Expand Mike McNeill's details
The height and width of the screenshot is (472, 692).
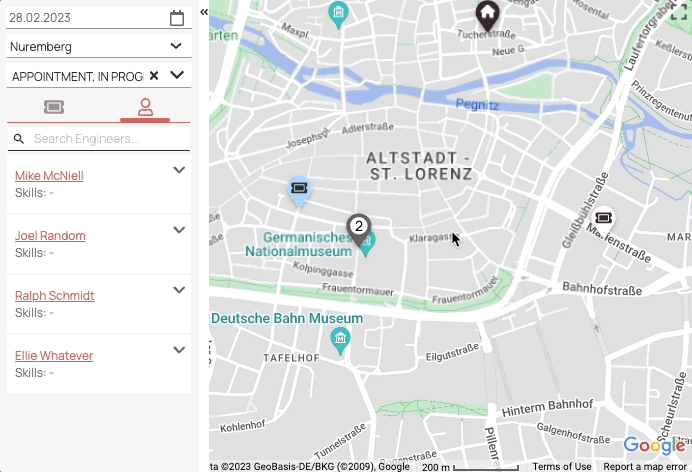[x=179, y=170]
